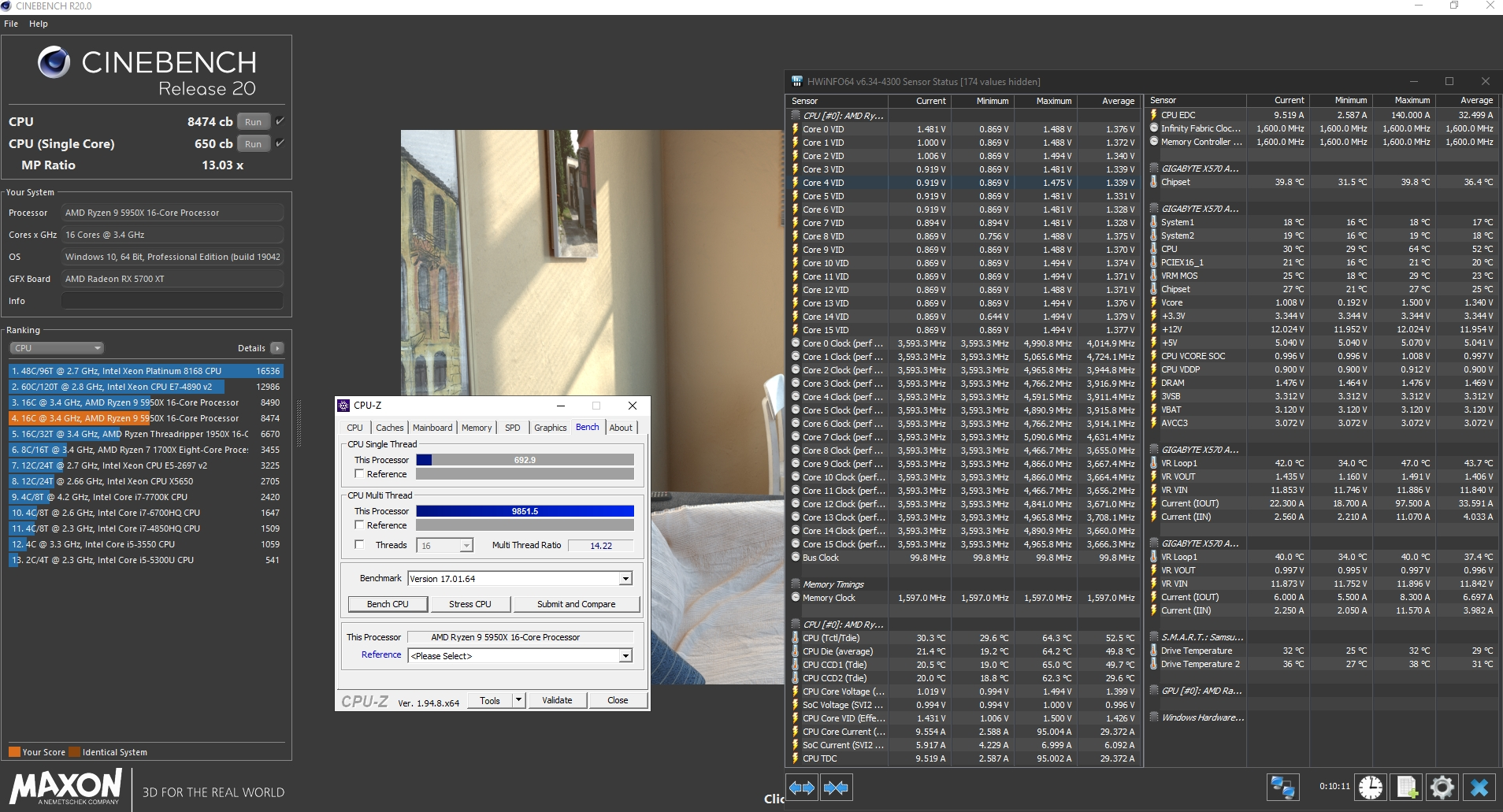Click the Reference link in CPU-Z
1503x812 pixels.
[381, 654]
